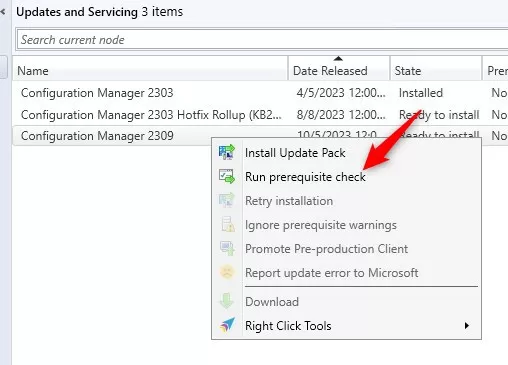The height and width of the screenshot is (365, 508).
Task: Click the Ignore prerequisite warnings icon
Action: pyautogui.click(x=228, y=224)
